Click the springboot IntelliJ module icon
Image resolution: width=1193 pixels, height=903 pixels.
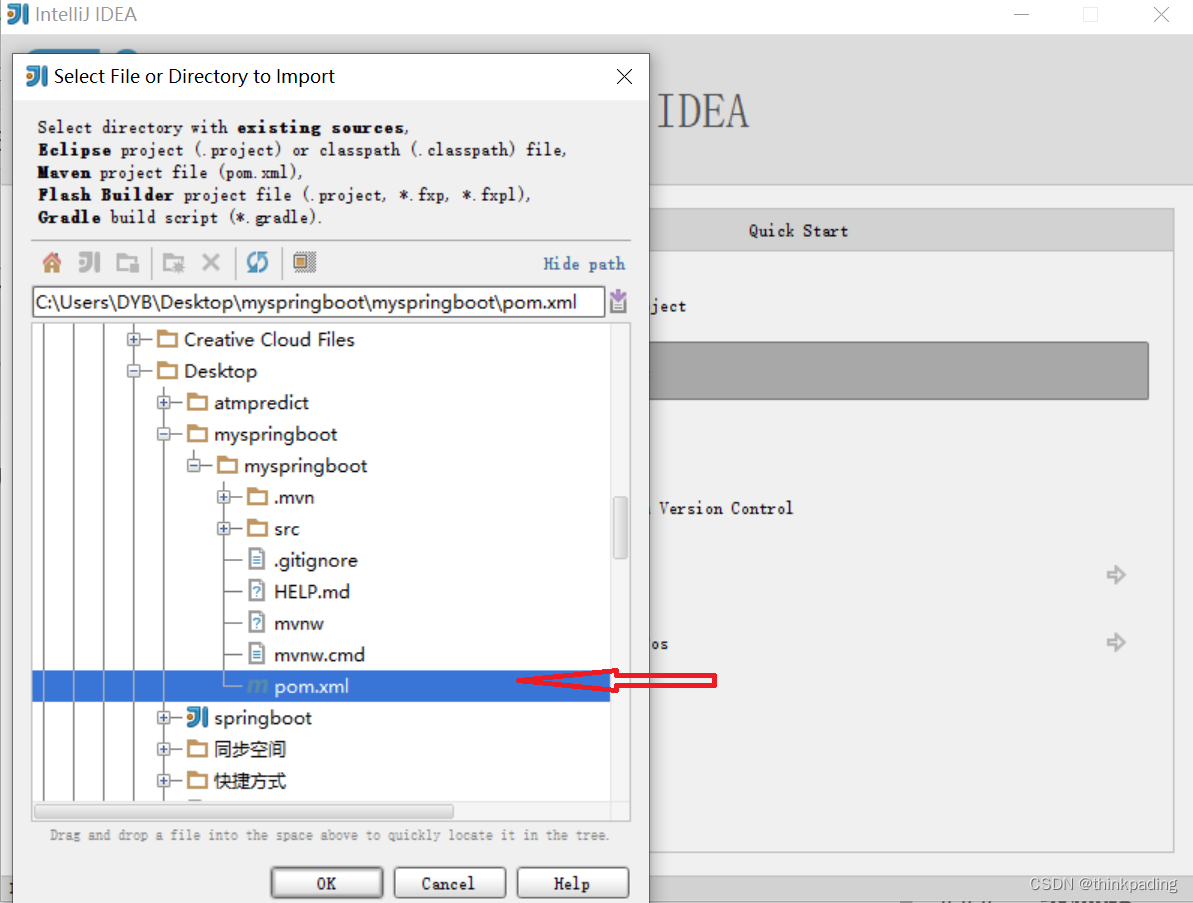[197, 717]
